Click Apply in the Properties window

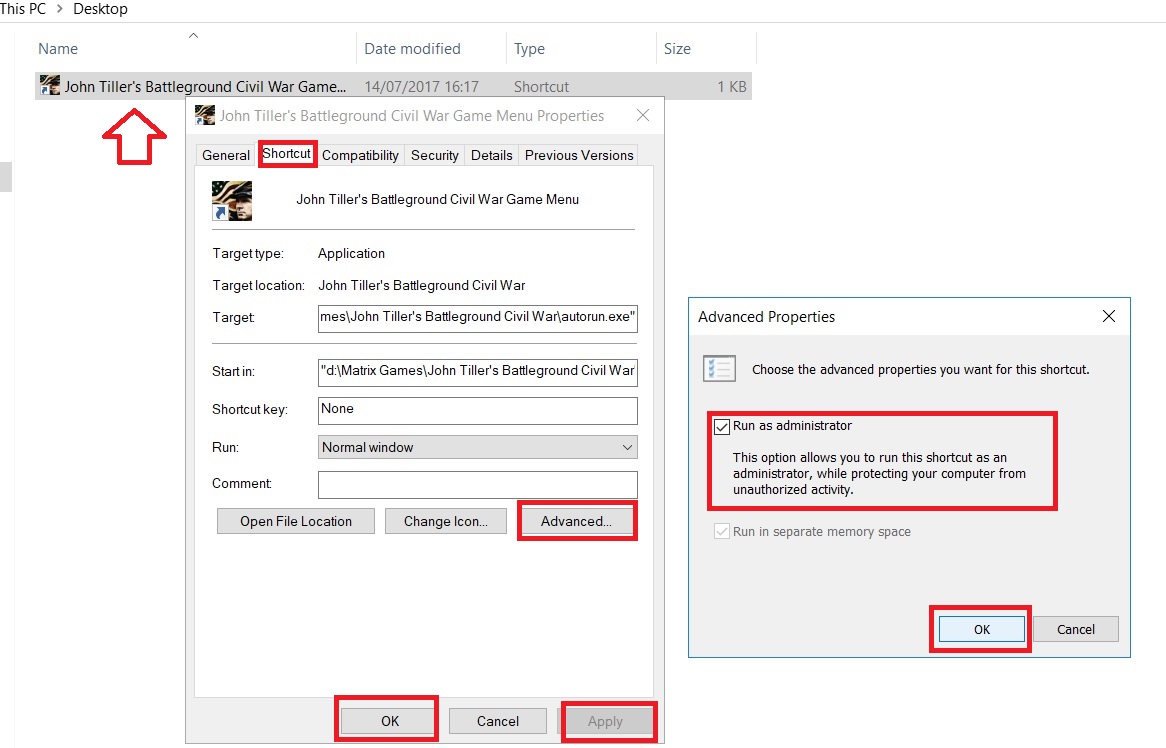[605, 721]
